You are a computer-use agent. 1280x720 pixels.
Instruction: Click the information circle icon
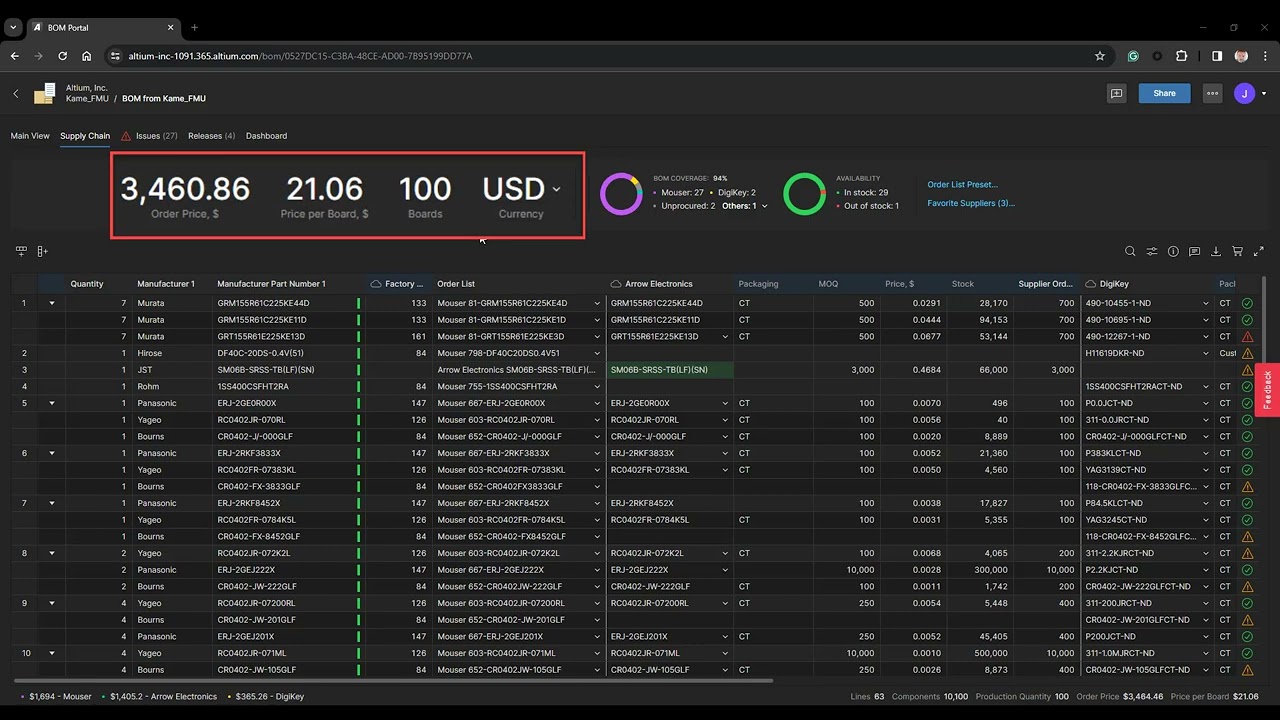point(1173,251)
